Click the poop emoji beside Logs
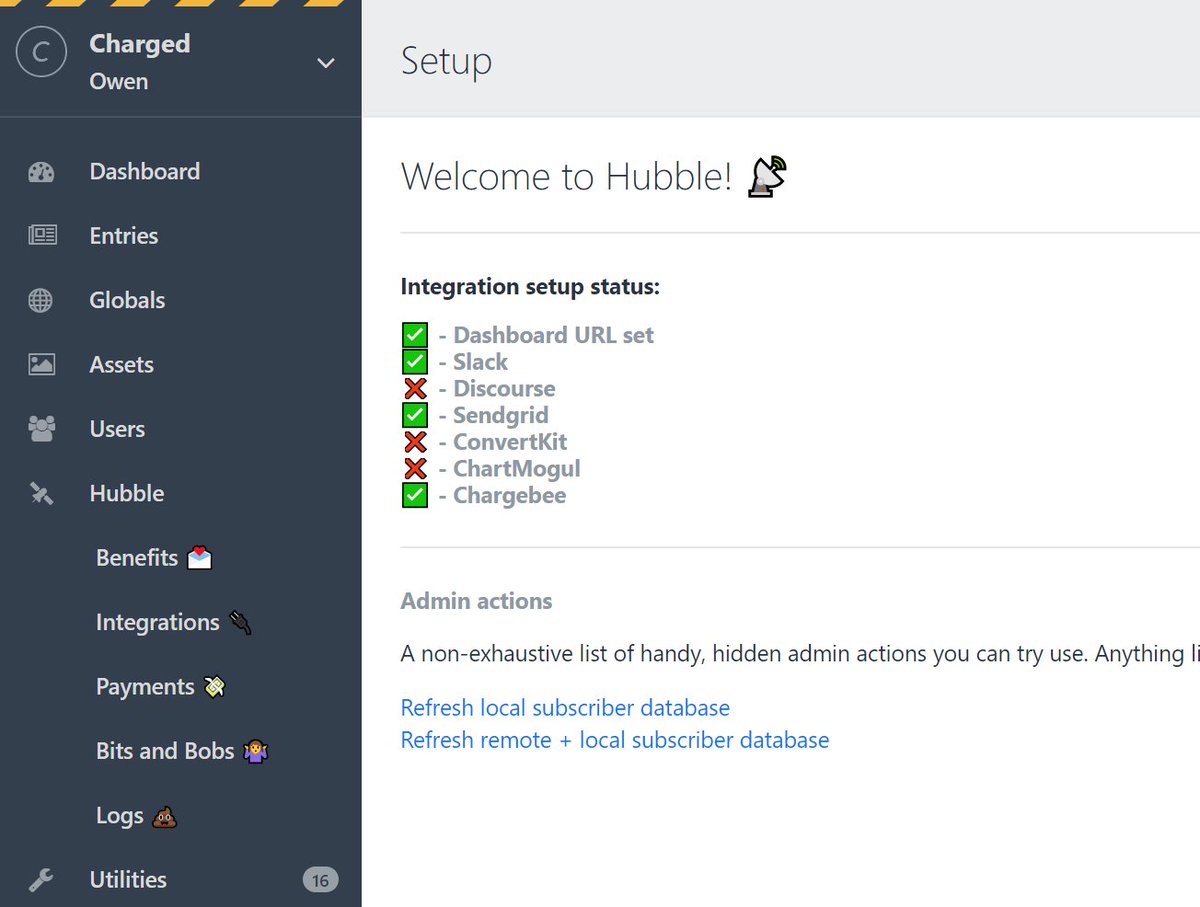The height and width of the screenshot is (907, 1200). [x=164, y=816]
